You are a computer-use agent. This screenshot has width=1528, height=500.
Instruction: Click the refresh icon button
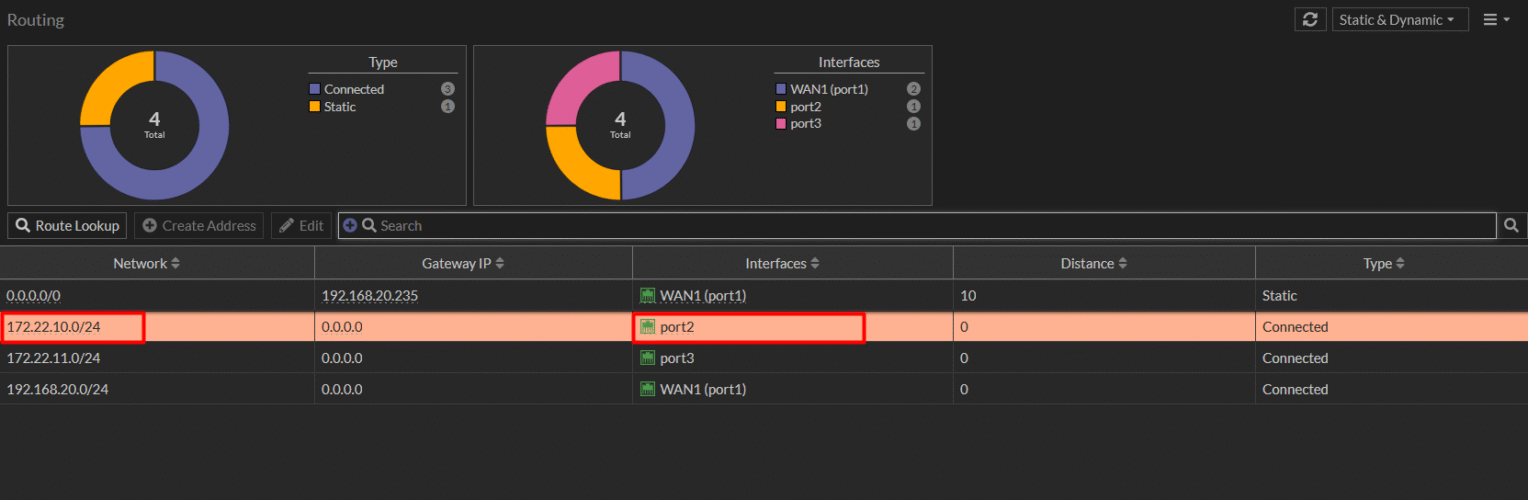tap(1309, 20)
